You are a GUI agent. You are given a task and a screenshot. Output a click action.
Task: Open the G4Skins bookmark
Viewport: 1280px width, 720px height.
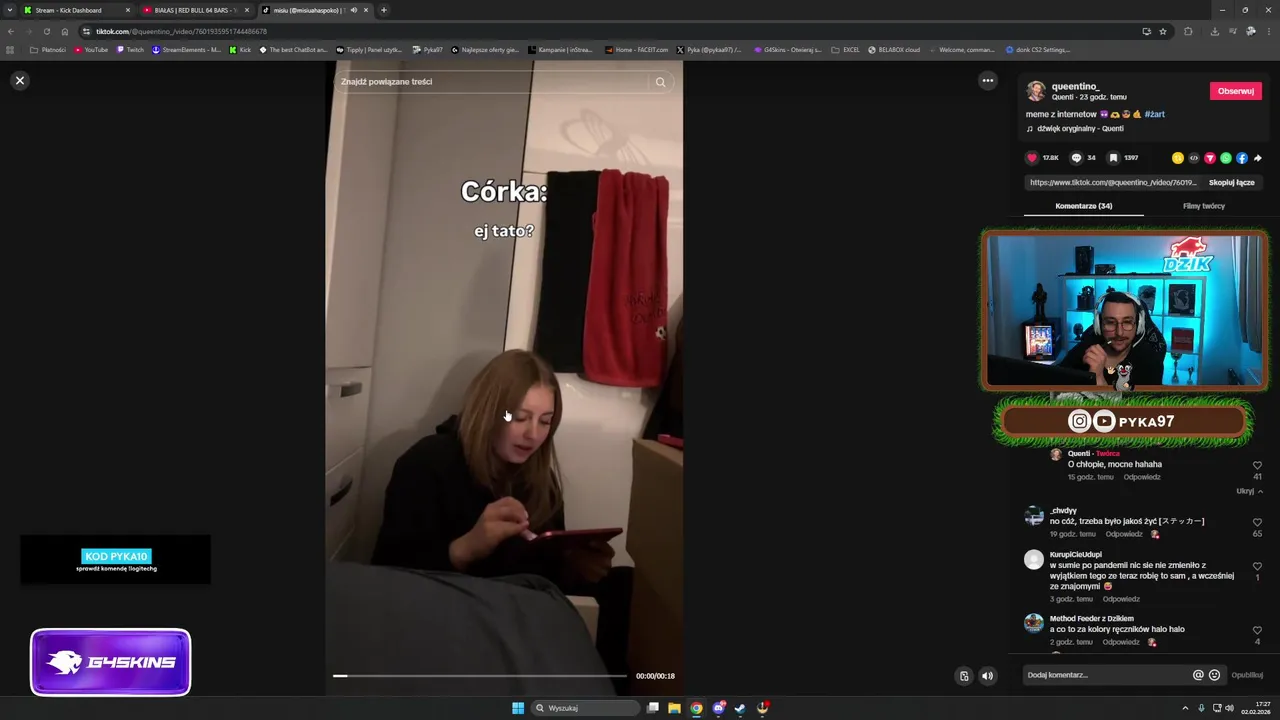pos(788,50)
